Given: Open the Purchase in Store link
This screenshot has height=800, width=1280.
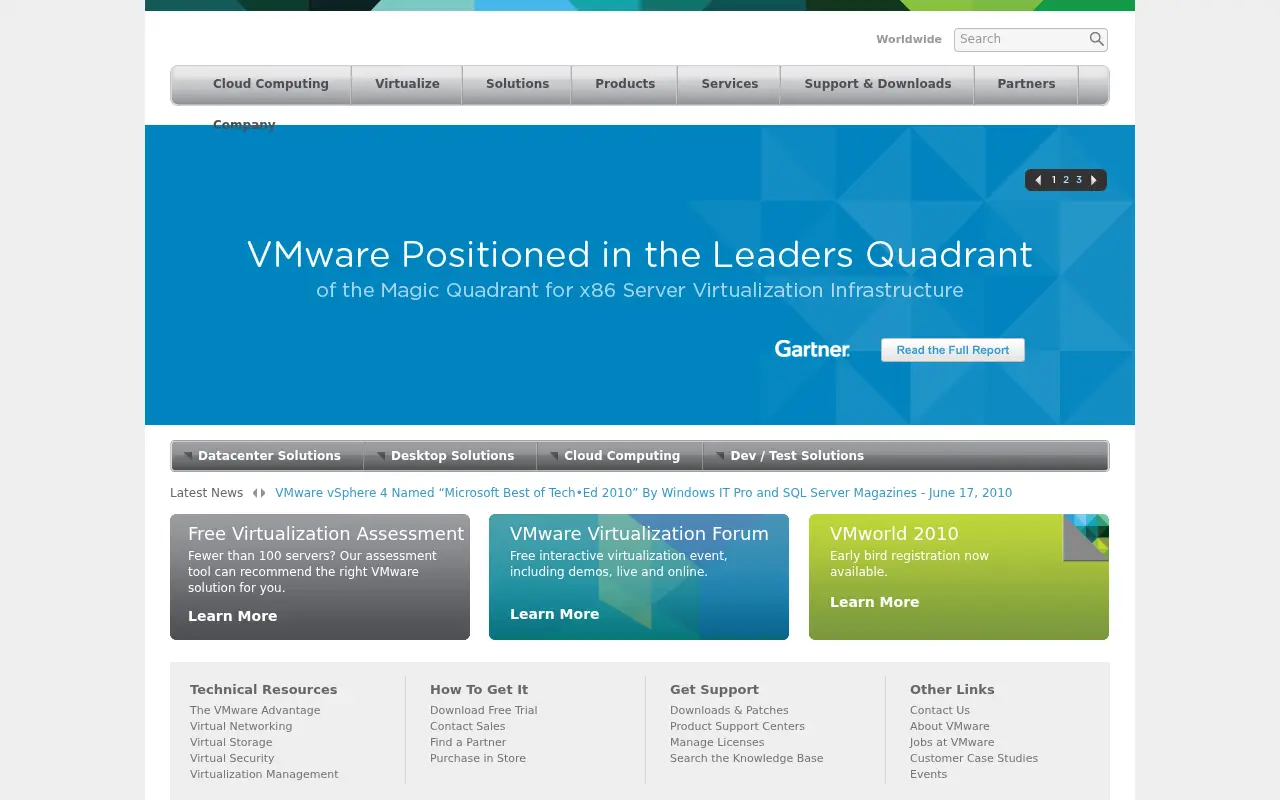Looking at the screenshot, I should point(478,758).
